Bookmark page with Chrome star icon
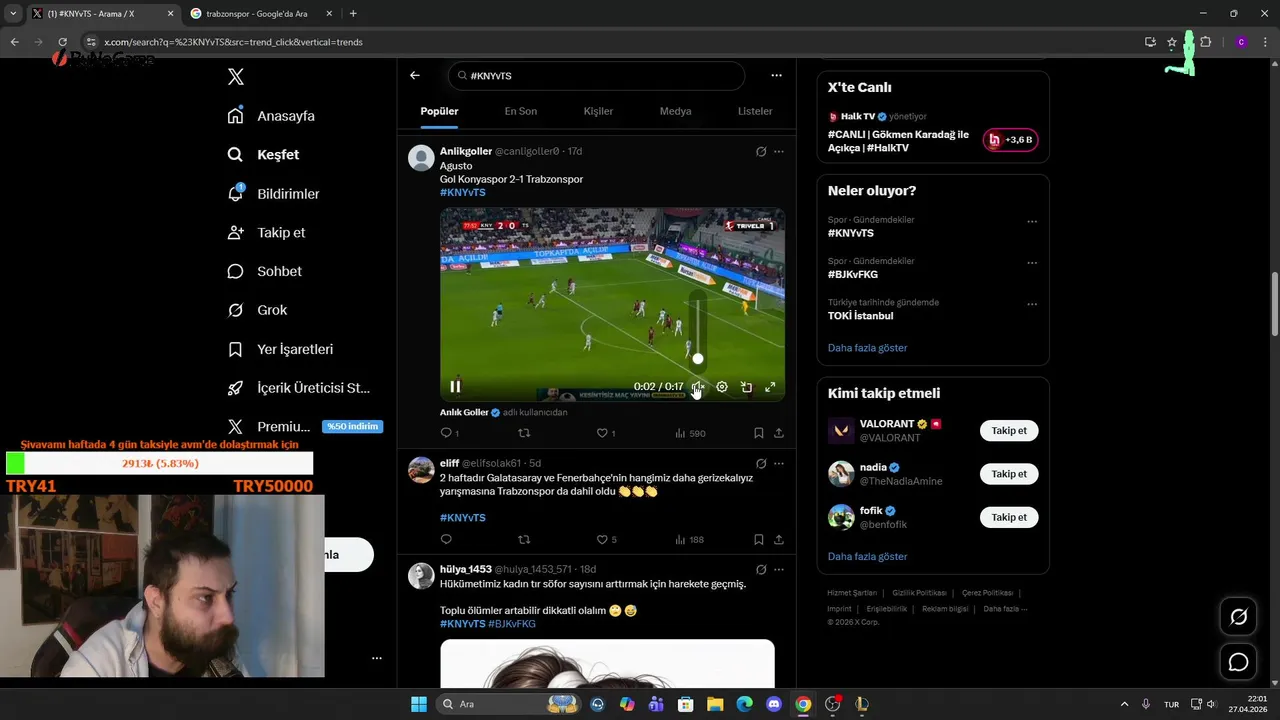 (1172, 42)
